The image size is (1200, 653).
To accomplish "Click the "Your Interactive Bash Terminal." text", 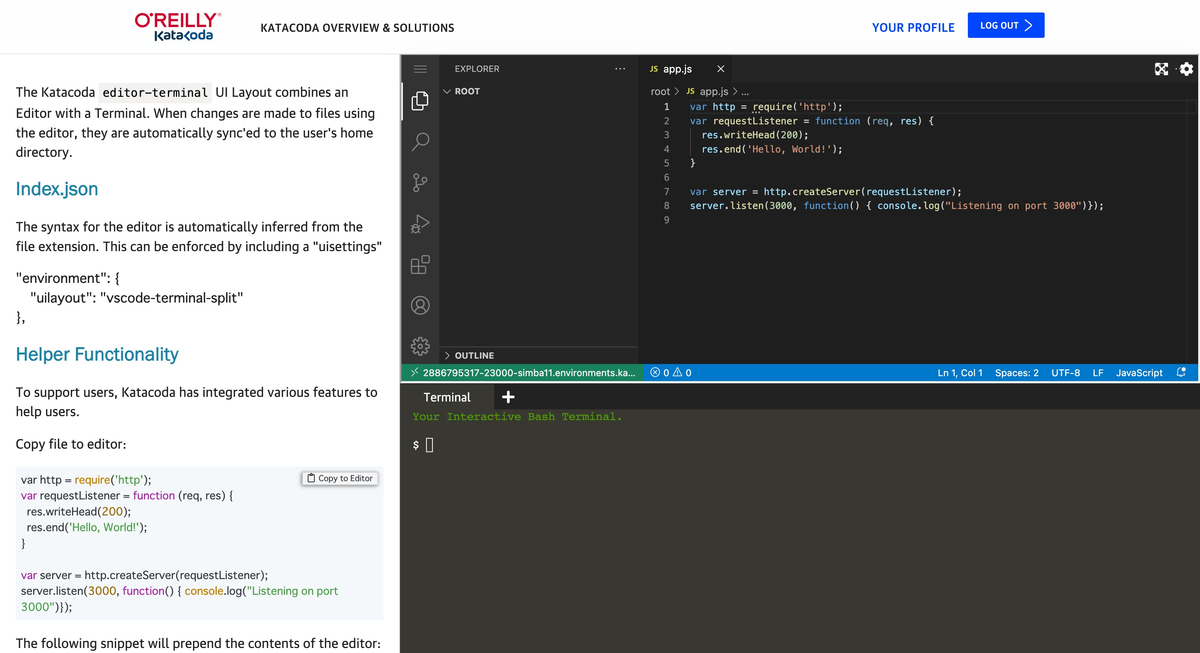I will click(x=517, y=417).
